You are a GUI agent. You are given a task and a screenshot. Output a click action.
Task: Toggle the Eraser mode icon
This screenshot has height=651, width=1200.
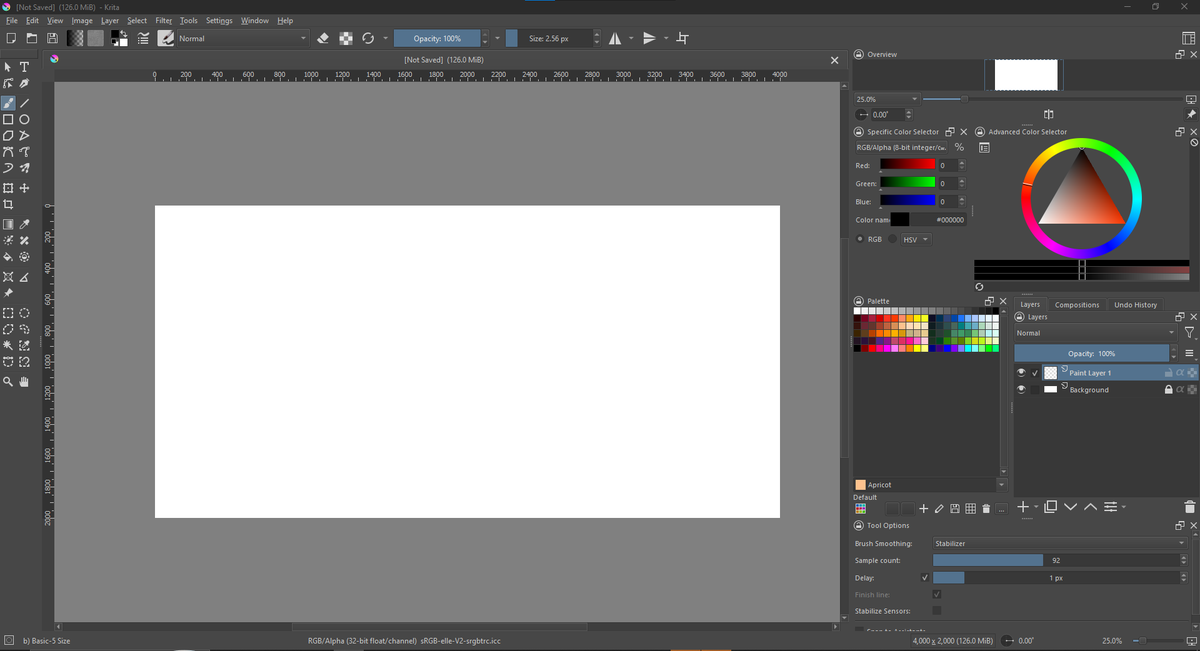pyautogui.click(x=323, y=38)
